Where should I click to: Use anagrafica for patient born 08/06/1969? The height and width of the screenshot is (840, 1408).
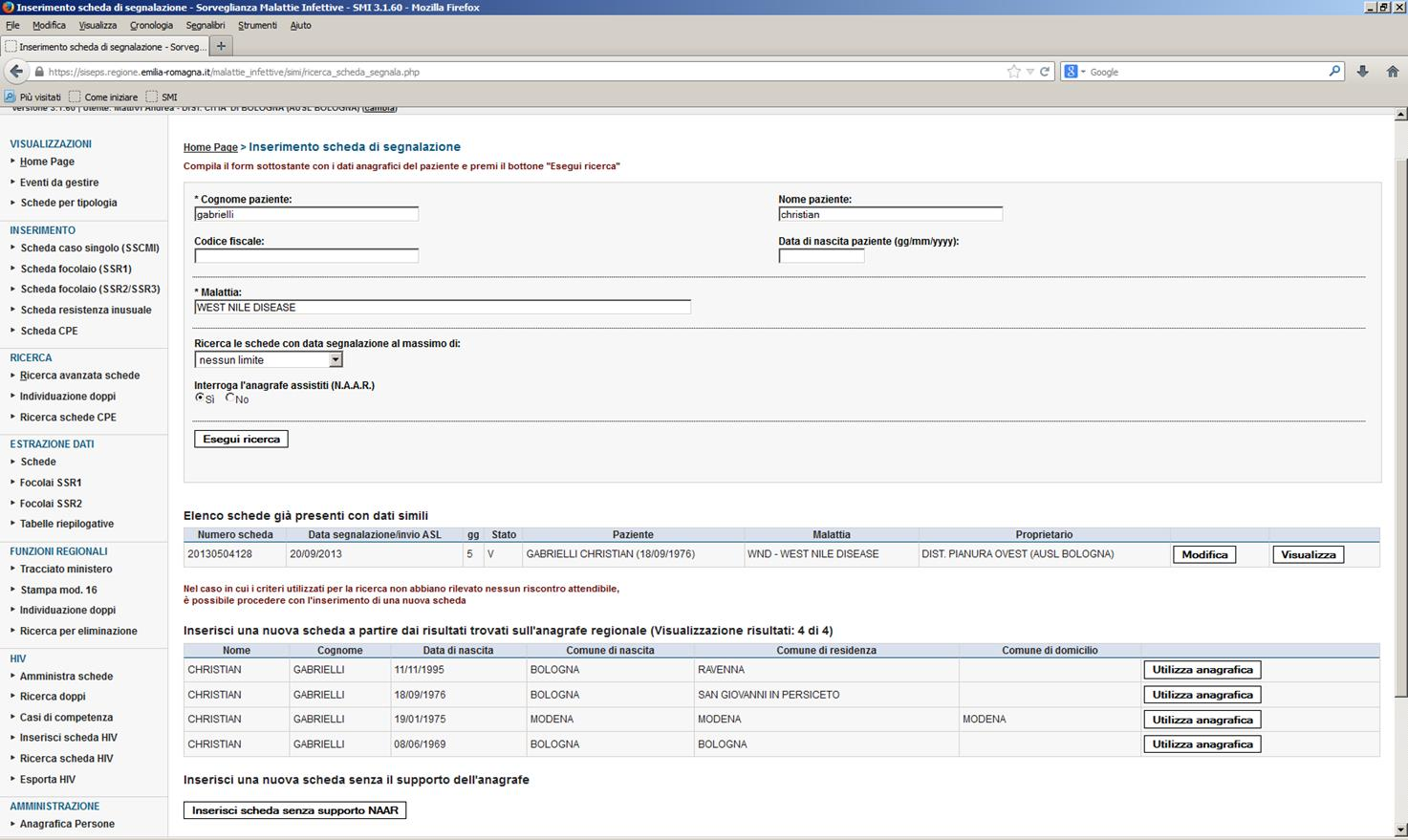tap(1202, 744)
